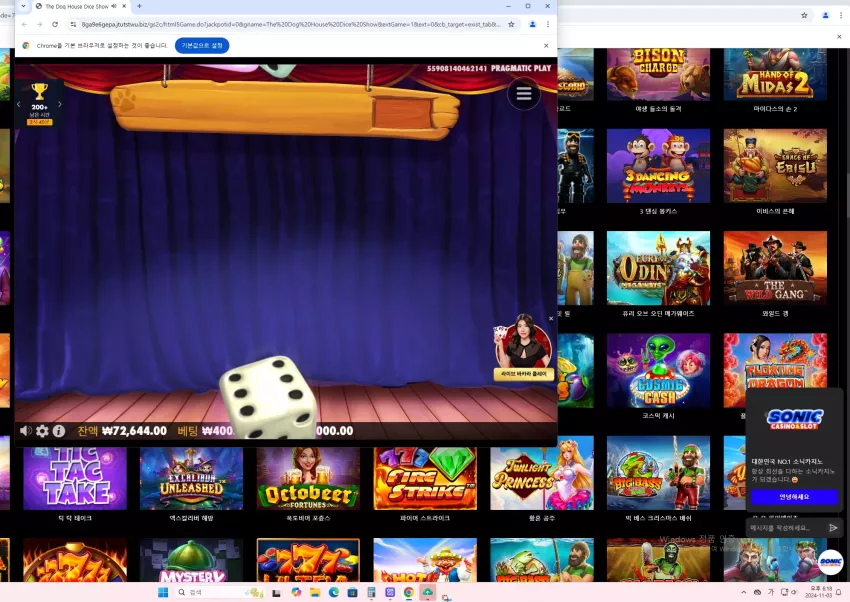This screenshot has width=850, height=602.
Task: Open Microsoft Store from taskbar
Action: click(352, 592)
